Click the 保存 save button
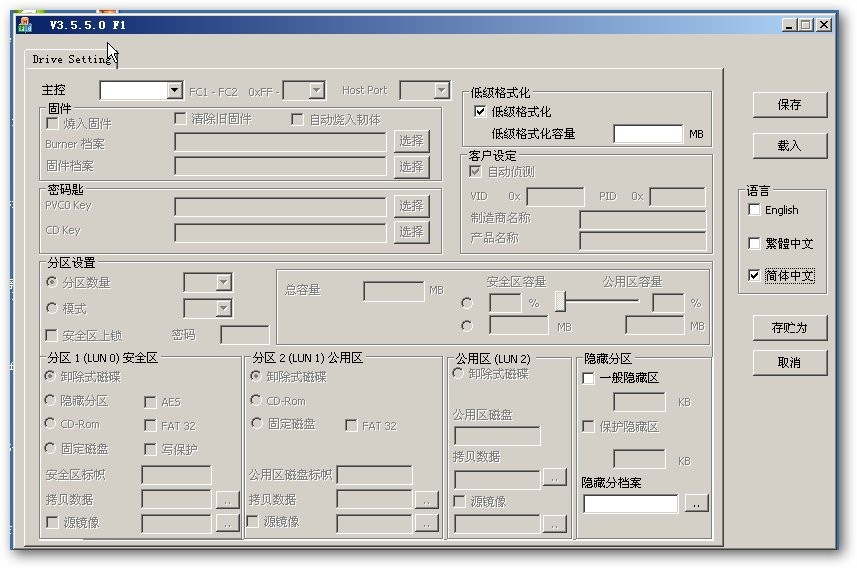This screenshot has height=568, width=857. pyautogui.click(x=789, y=104)
